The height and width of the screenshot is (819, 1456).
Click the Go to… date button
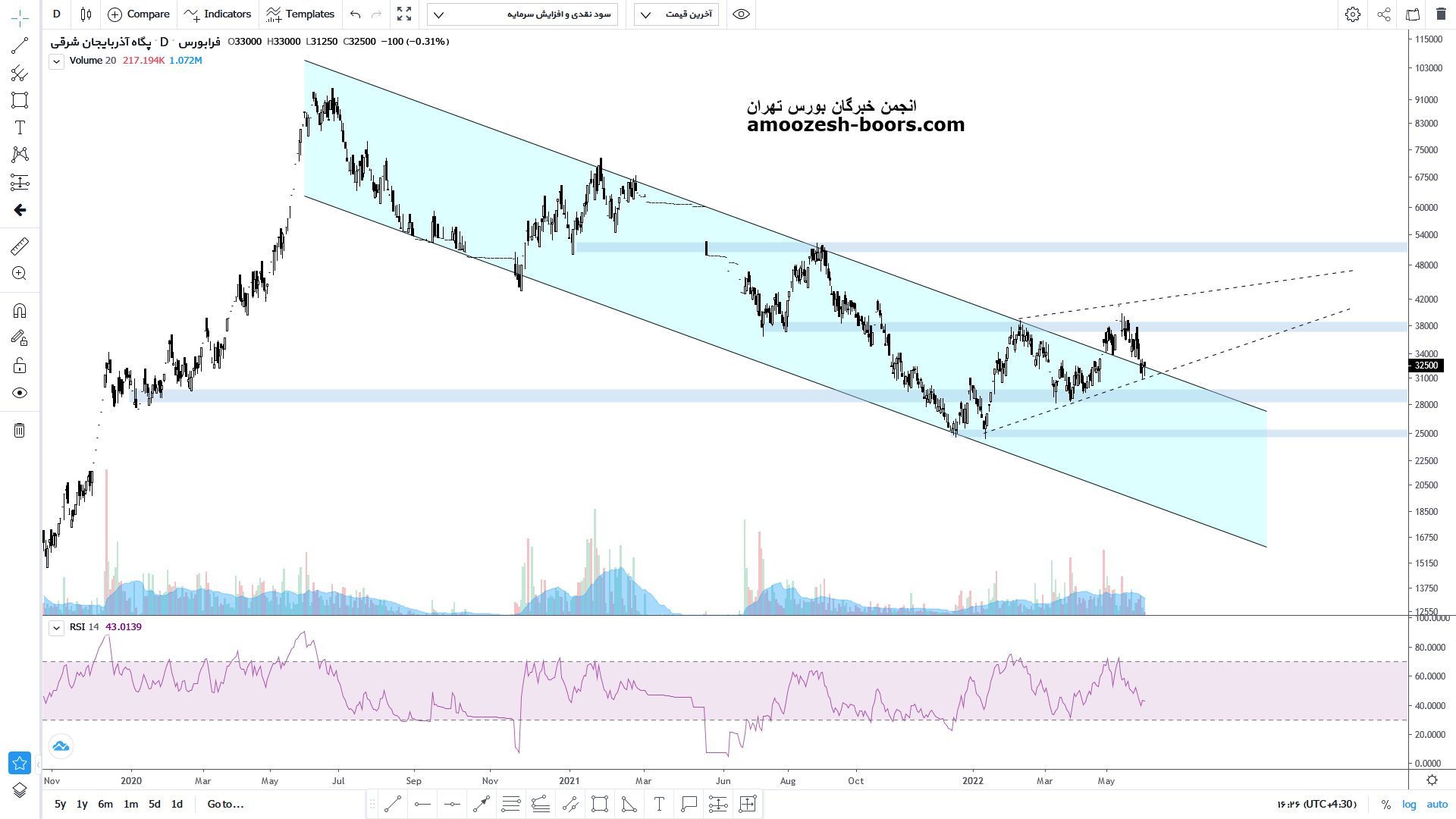[x=225, y=804]
